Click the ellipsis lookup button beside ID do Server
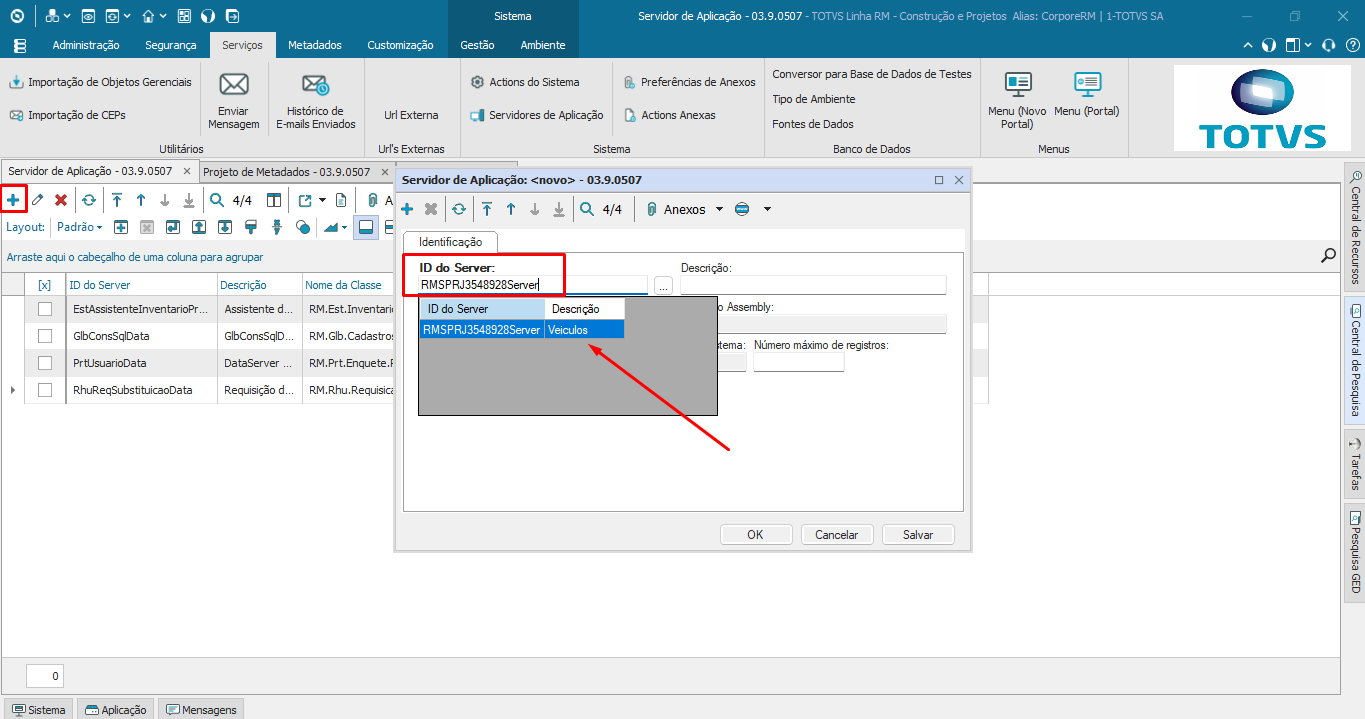Screen dimensions: 1365x719 pos(663,285)
